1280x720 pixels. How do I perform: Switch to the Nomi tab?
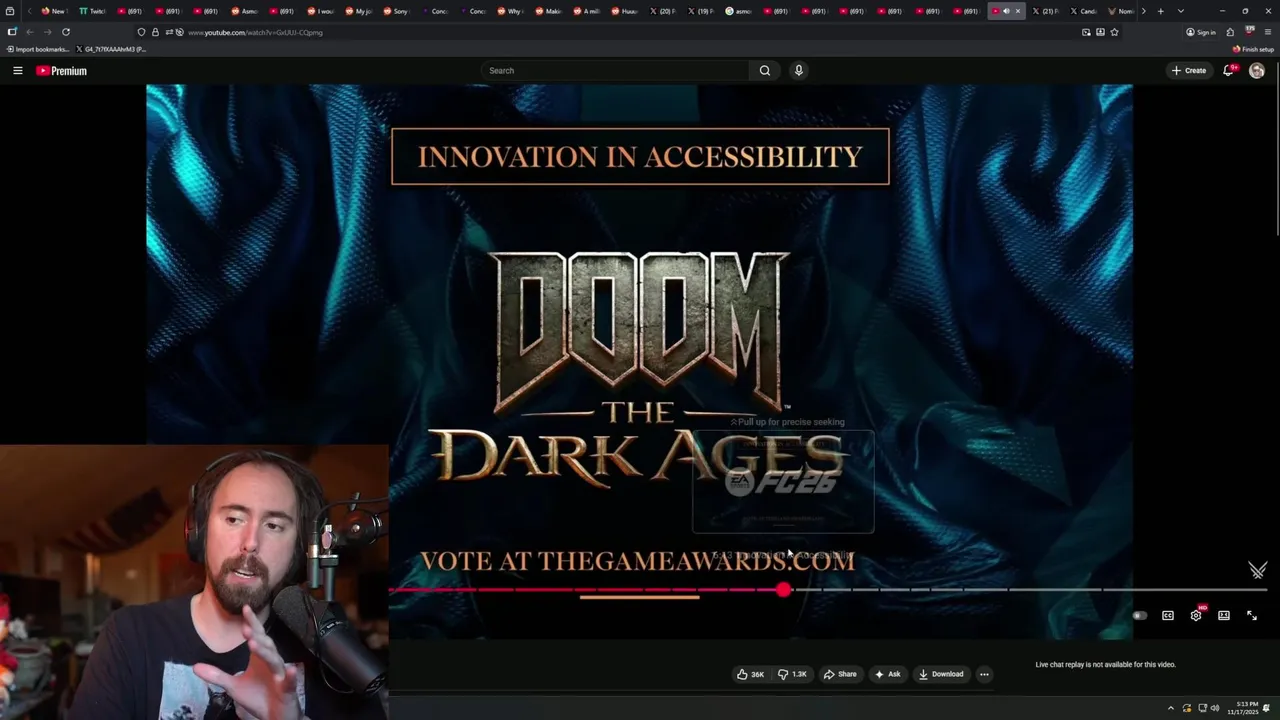(x=1120, y=11)
